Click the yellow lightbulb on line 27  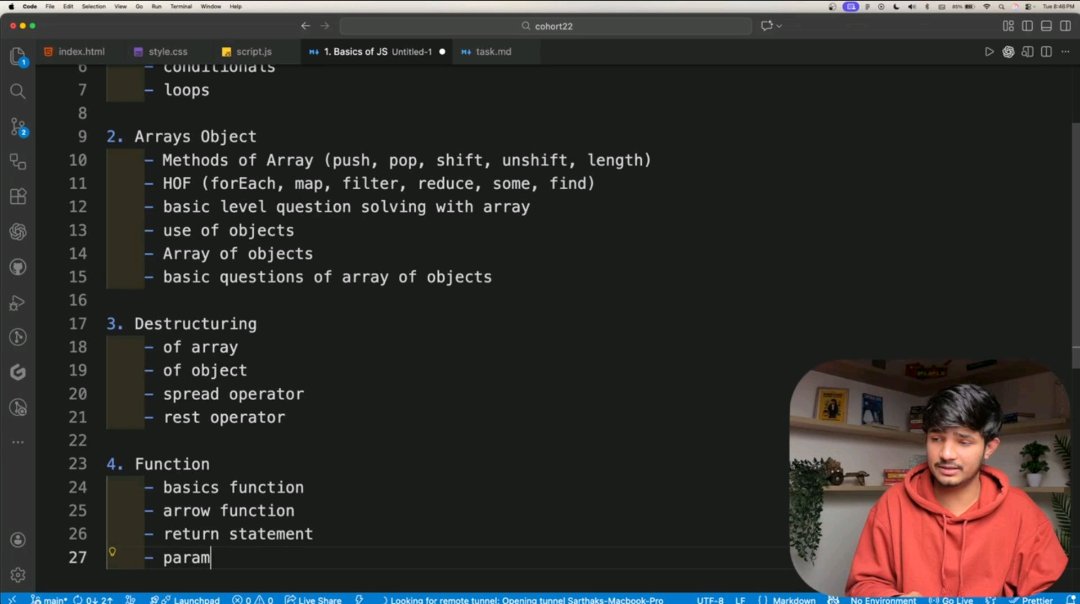(112, 552)
